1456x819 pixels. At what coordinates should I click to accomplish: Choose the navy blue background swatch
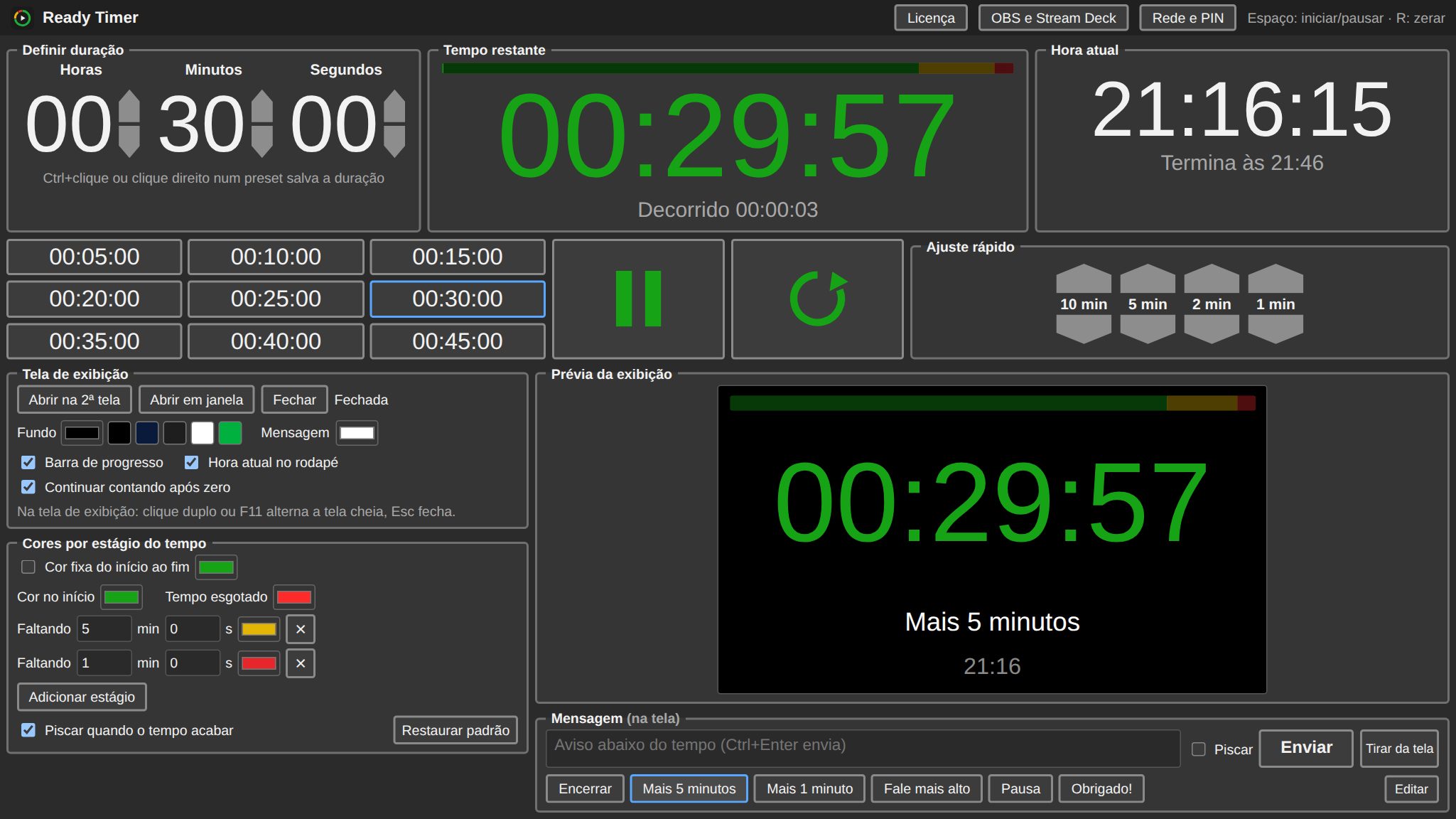point(147,433)
